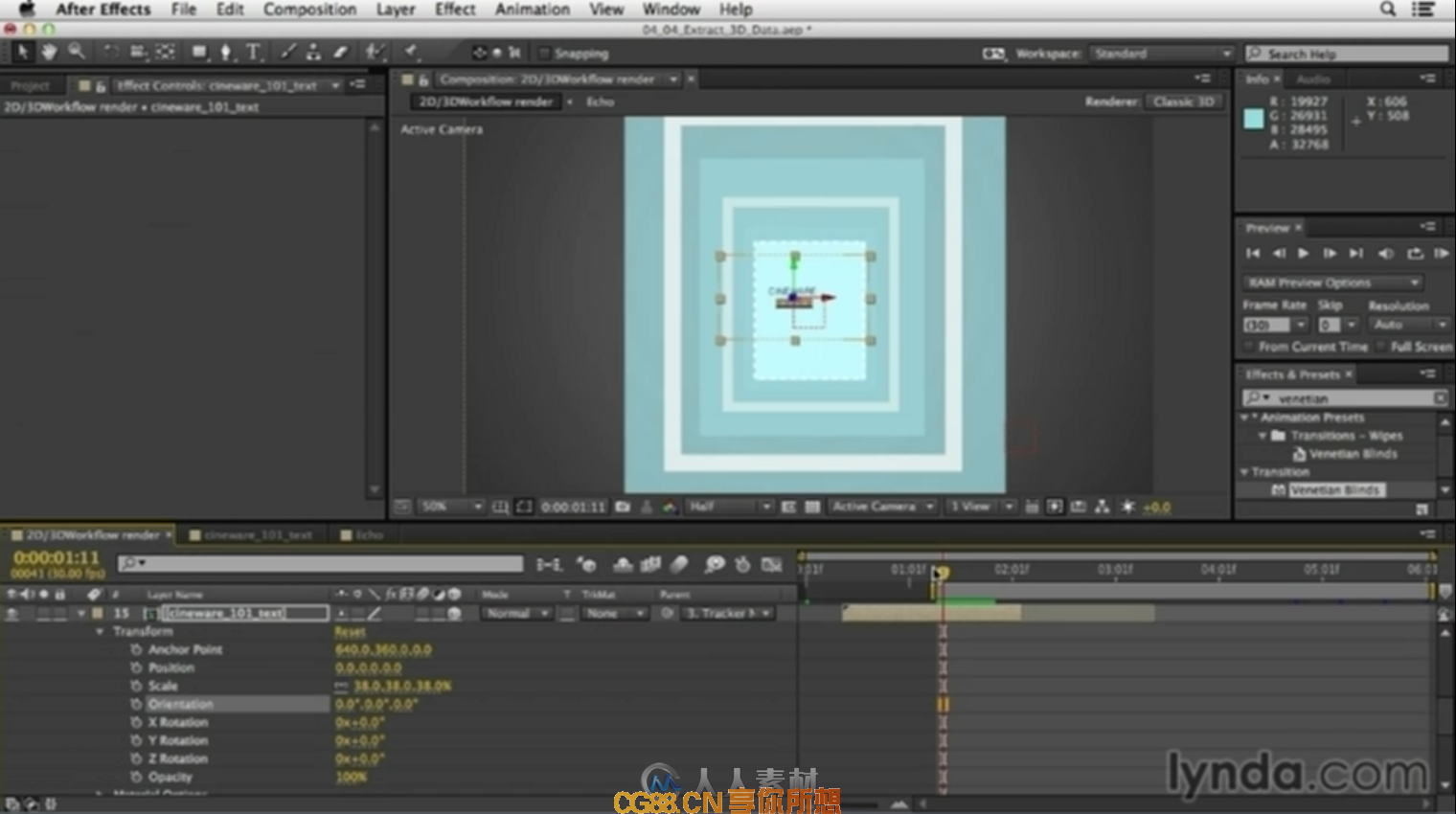Click the region of interest icon
1456x814 pixels.
tap(788, 507)
